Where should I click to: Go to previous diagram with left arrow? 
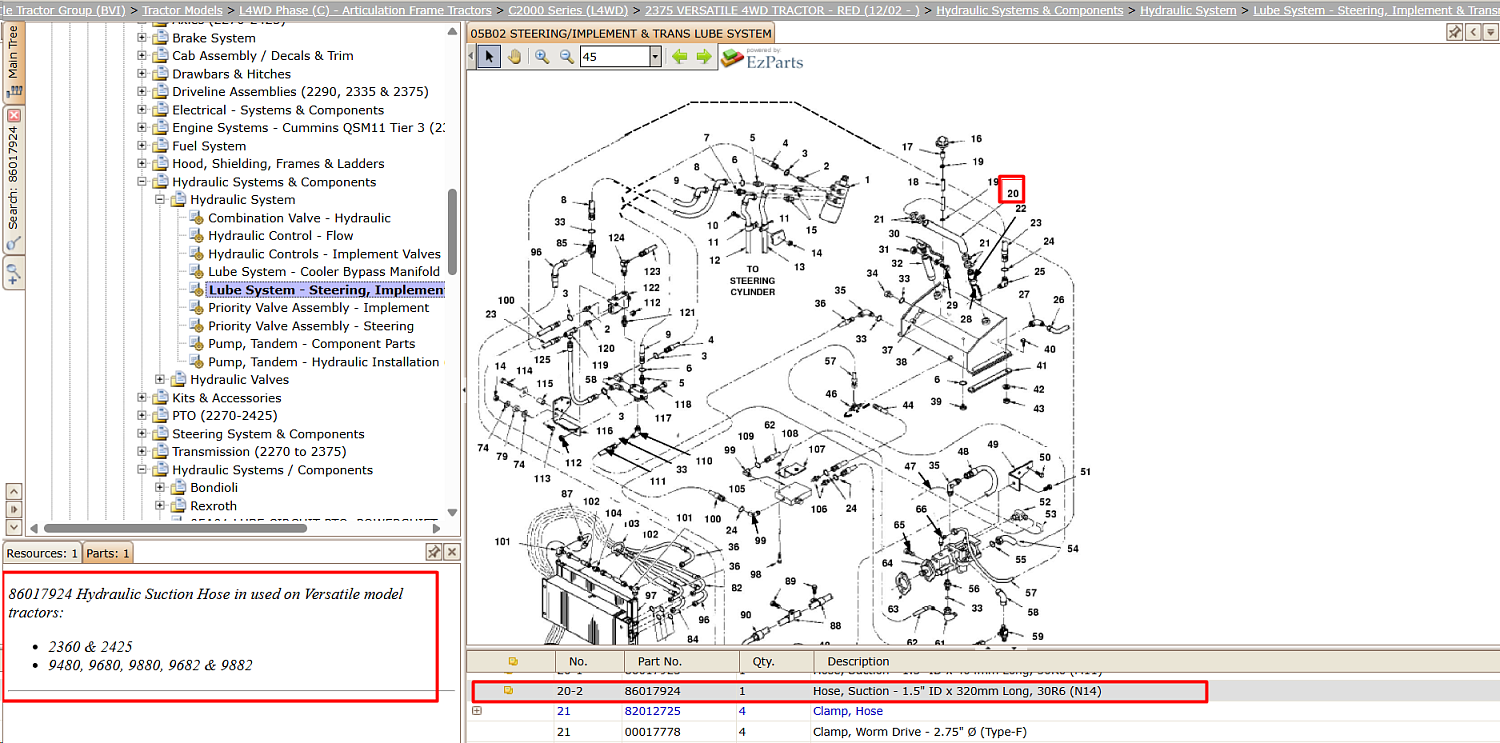(x=680, y=57)
